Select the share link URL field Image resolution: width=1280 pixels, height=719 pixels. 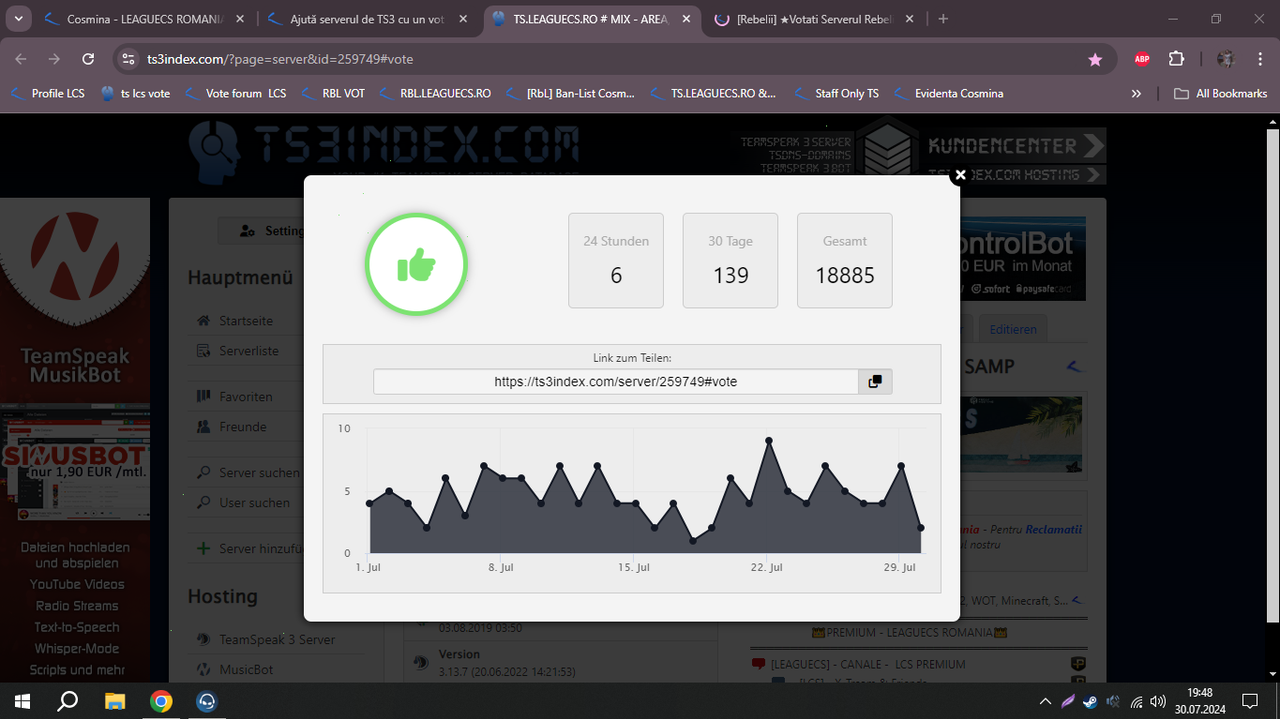tap(616, 382)
